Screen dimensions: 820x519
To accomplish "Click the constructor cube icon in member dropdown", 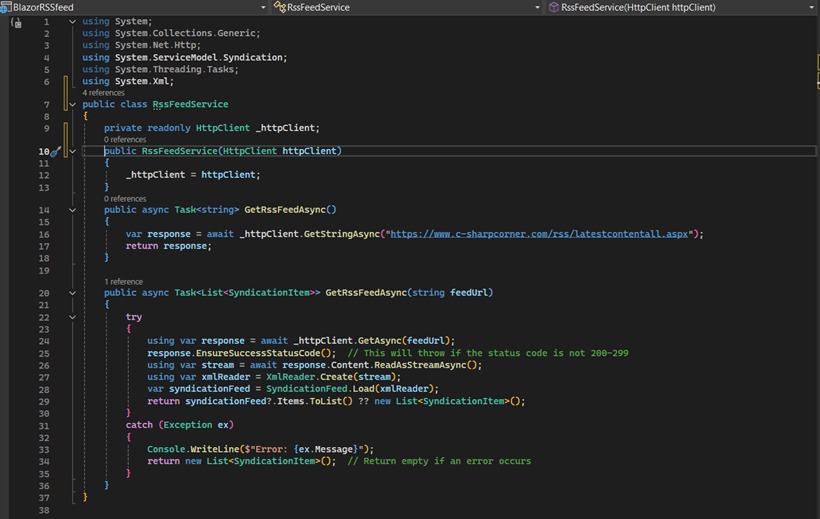I will tap(554, 7).
